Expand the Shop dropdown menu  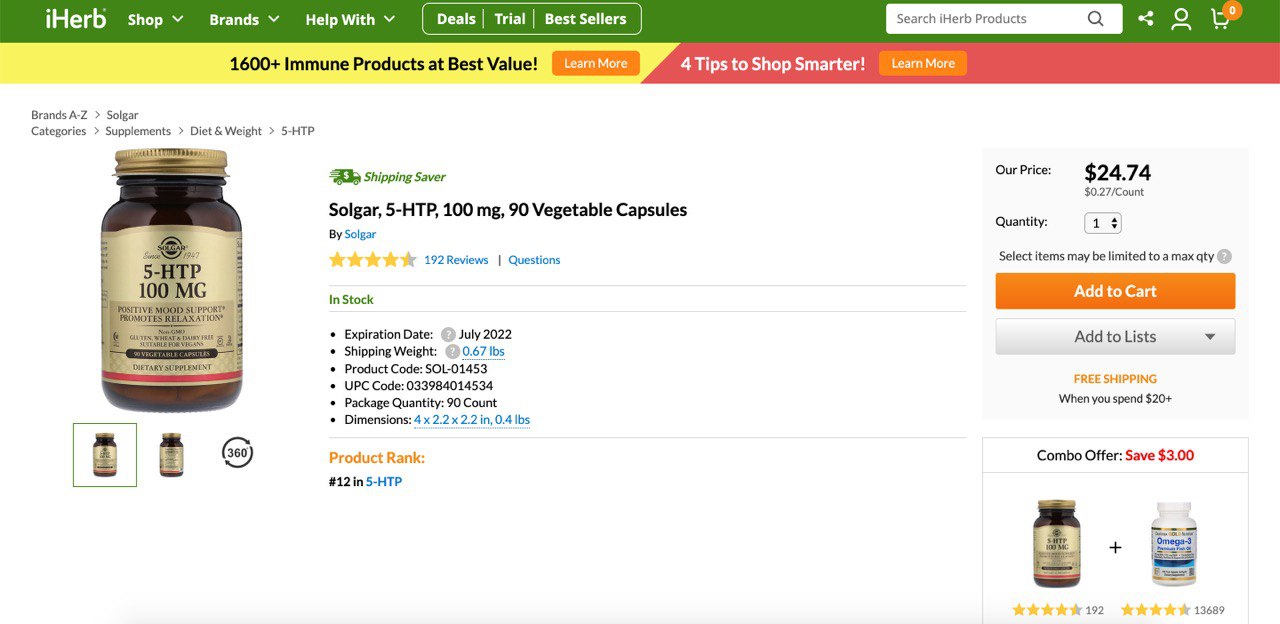coord(156,19)
